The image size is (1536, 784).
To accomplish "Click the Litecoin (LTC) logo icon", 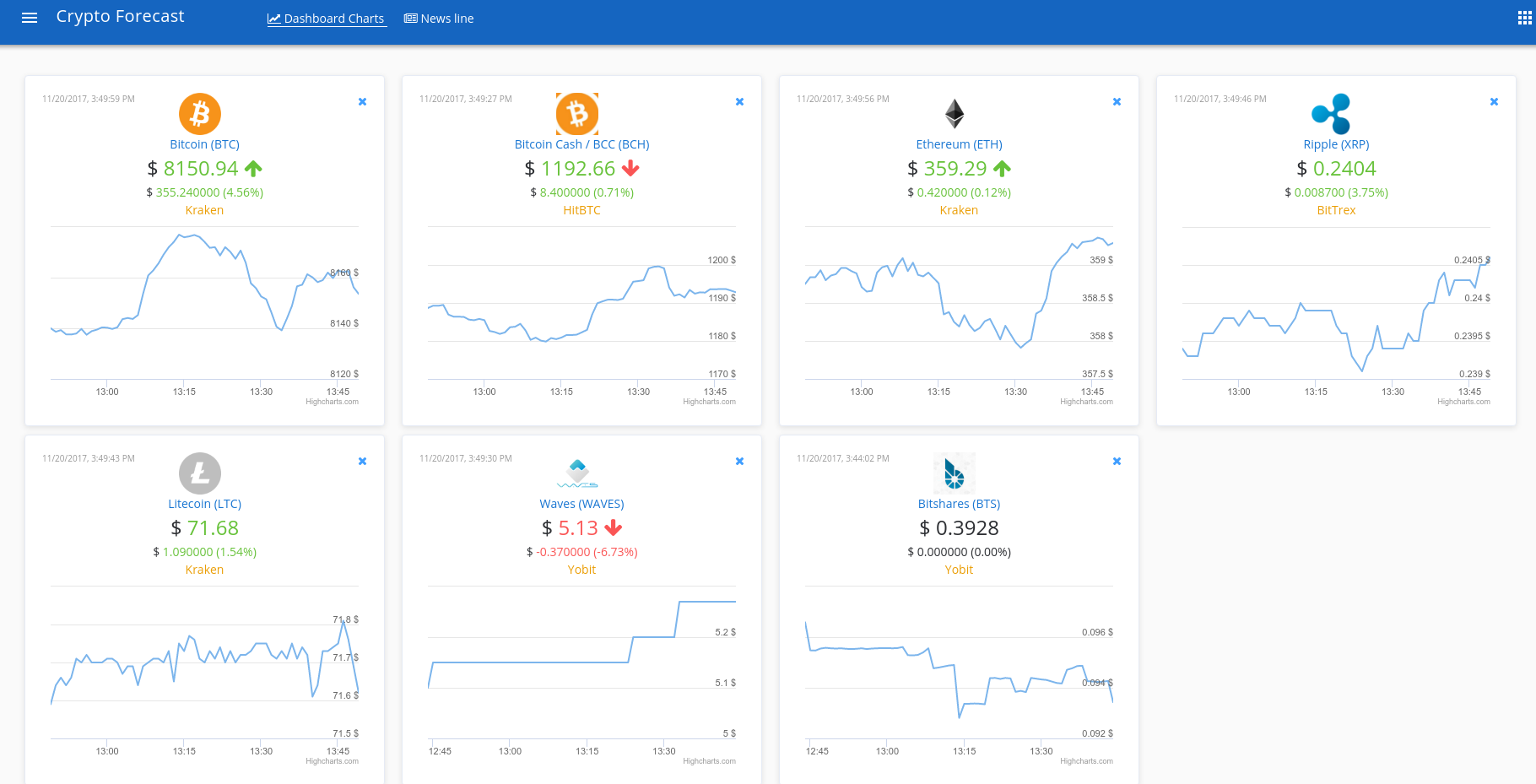I will [x=200, y=473].
